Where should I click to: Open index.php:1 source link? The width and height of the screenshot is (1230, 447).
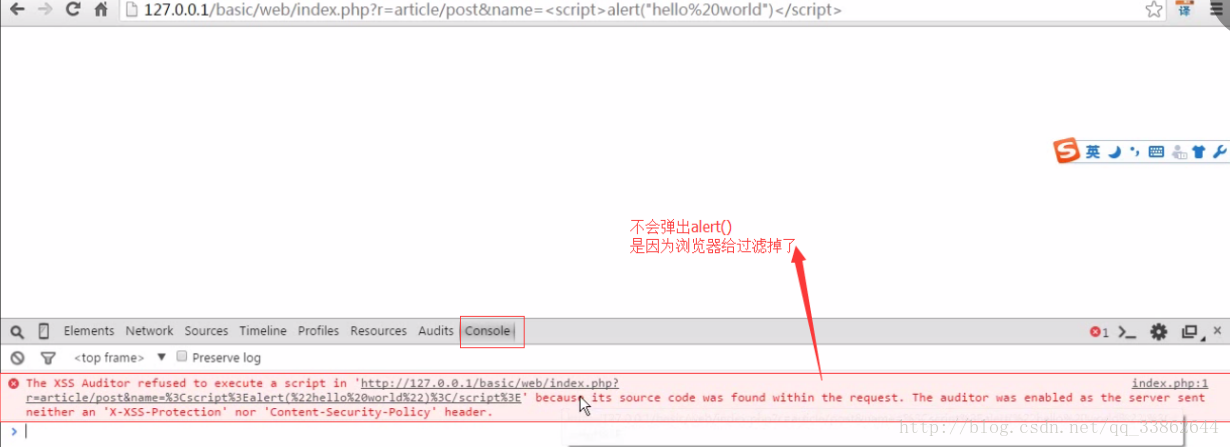pyautogui.click(x=1170, y=383)
